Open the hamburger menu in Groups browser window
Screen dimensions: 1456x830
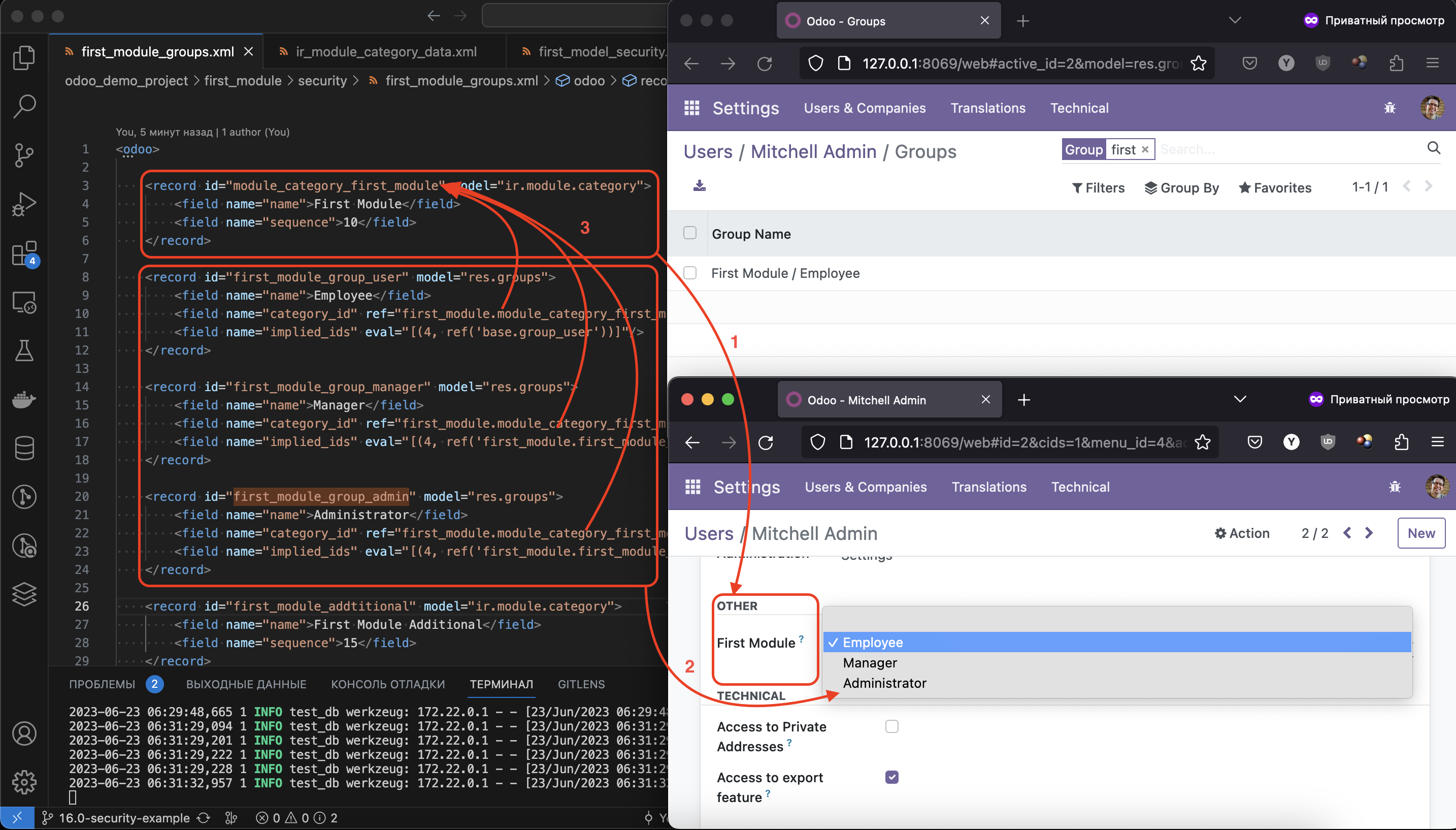tap(1433, 62)
